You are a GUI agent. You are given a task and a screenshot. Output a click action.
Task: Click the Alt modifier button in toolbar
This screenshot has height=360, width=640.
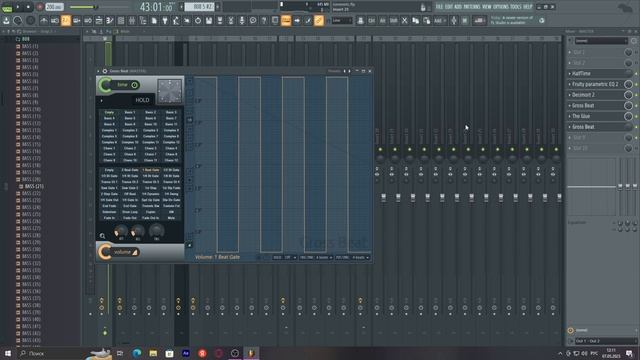[x=382, y=20]
